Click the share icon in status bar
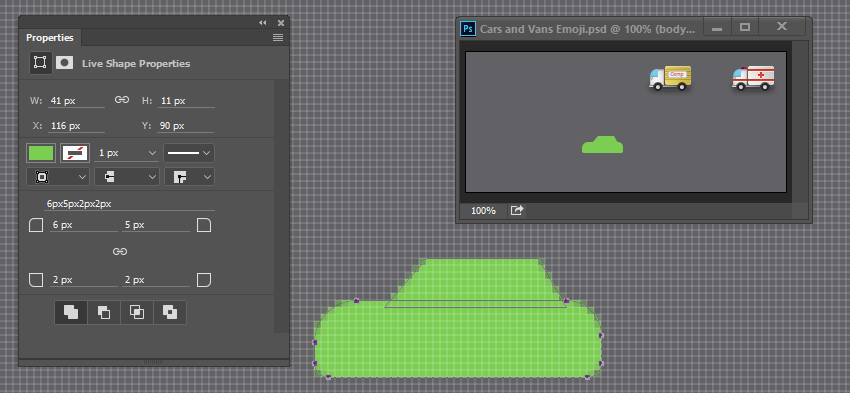The image size is (850, 394). point(517,210)
